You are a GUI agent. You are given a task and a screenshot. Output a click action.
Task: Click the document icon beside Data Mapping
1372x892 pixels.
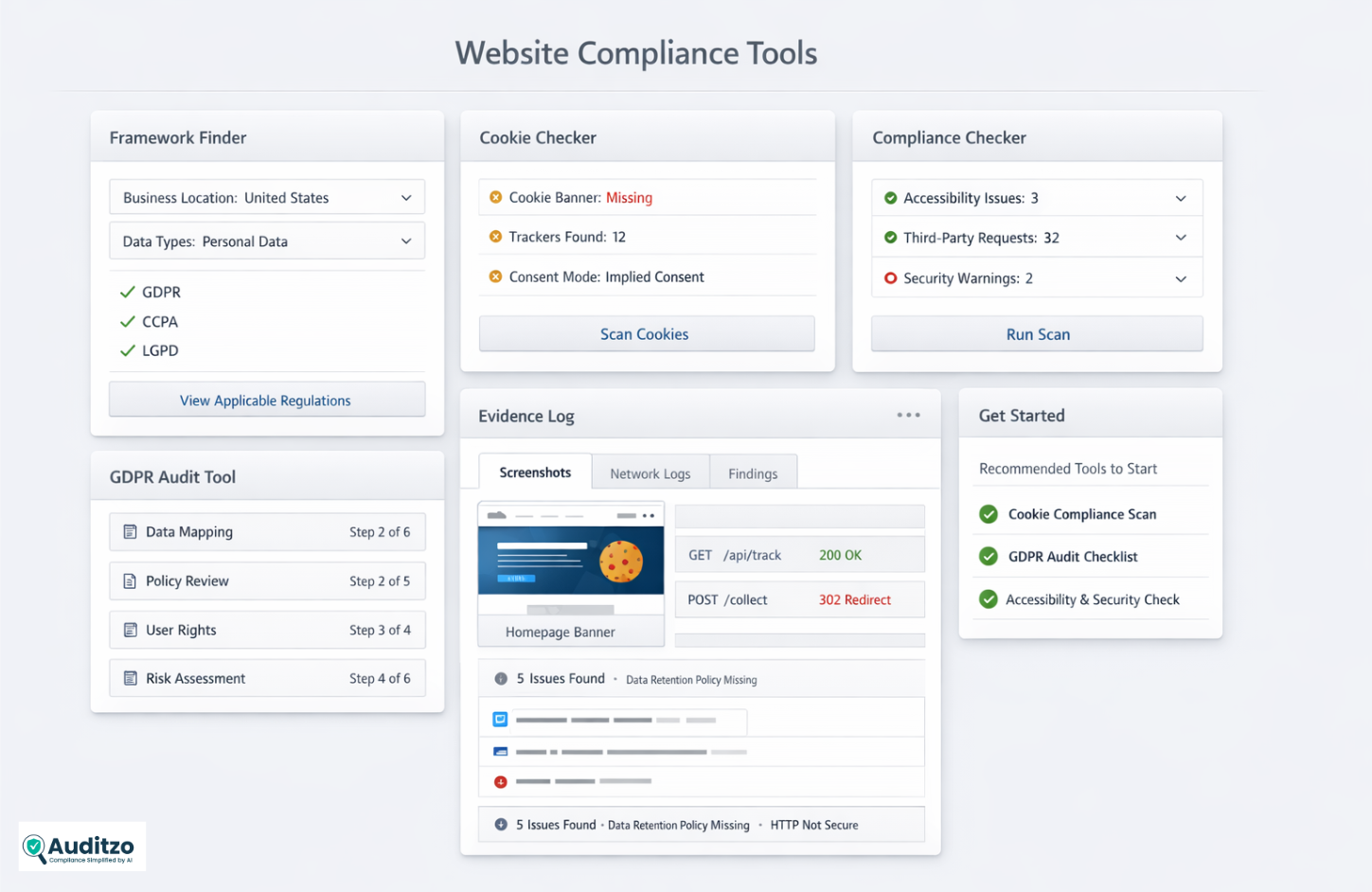tap(131, 532)
